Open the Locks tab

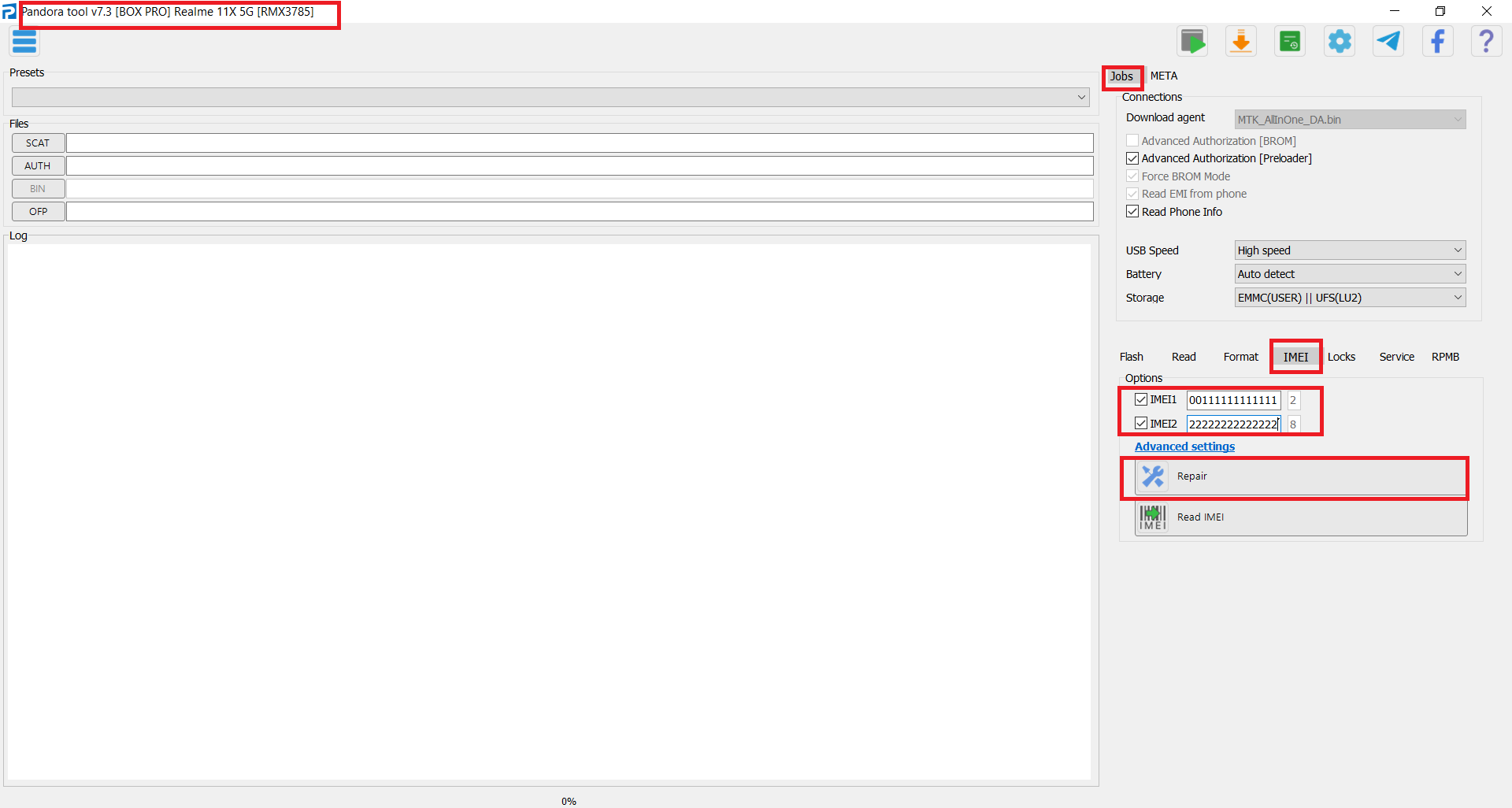[1341, 357]
